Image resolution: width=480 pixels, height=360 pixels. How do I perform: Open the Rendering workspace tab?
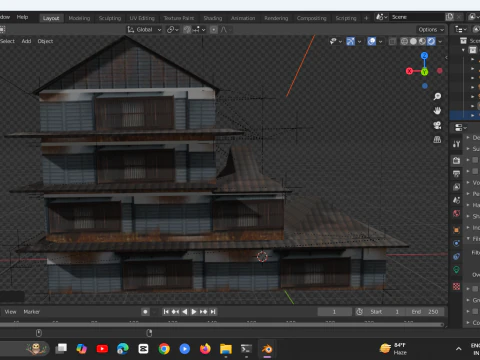(276, 18)
